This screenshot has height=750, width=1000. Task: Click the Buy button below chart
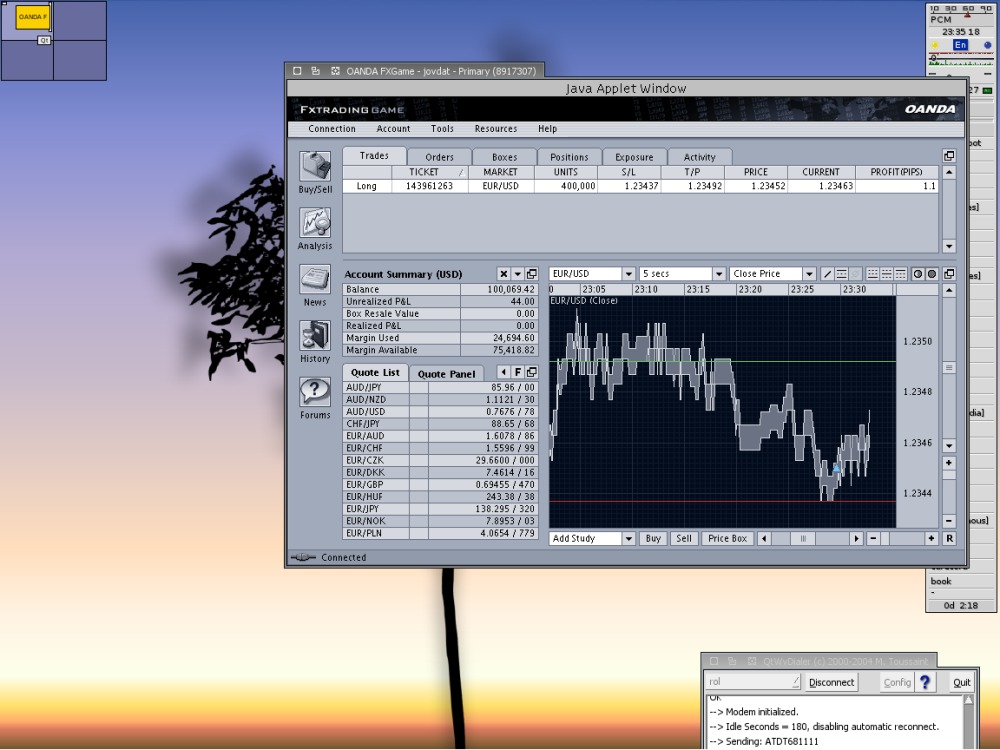click(x=652, y=539)
